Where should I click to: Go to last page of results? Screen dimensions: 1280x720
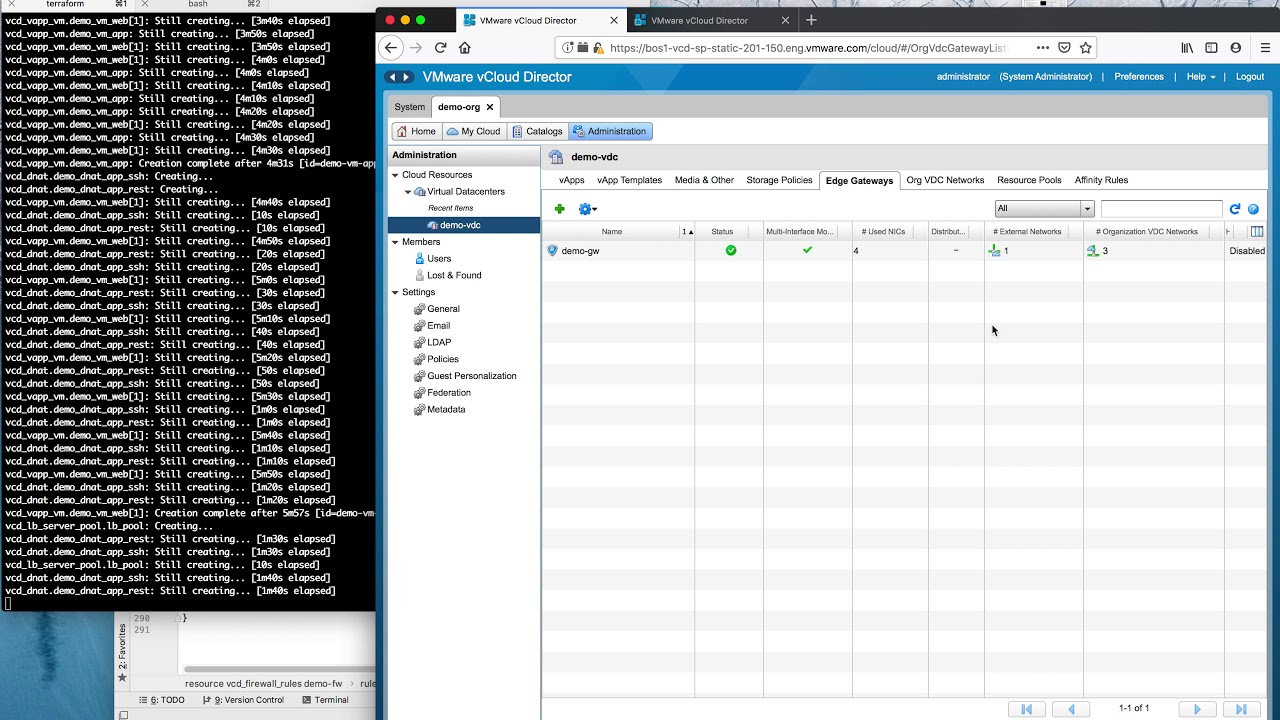click(1242, 709)
